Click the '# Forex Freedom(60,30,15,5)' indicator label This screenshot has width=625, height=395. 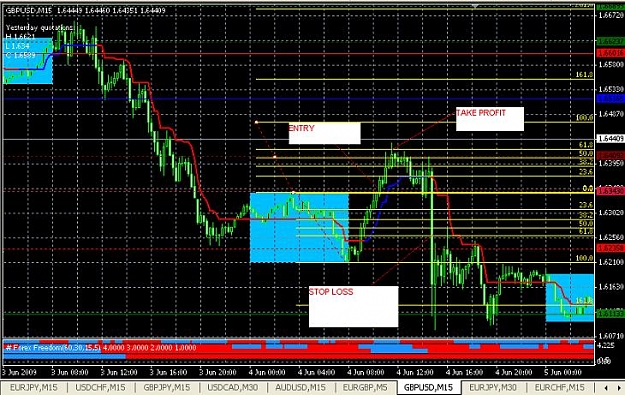tap(53, 348)
